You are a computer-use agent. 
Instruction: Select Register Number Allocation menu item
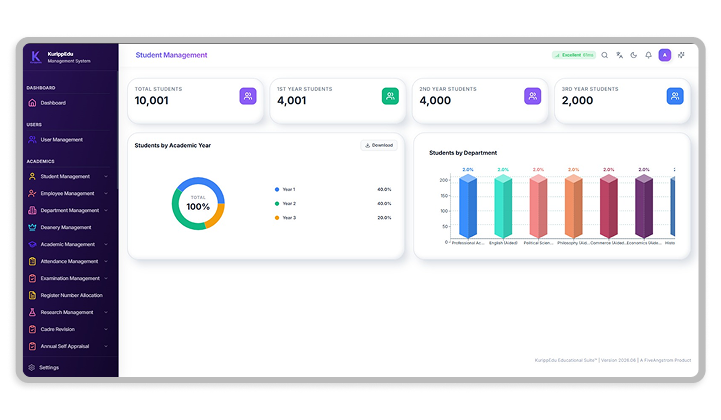[x=69, y=295]
